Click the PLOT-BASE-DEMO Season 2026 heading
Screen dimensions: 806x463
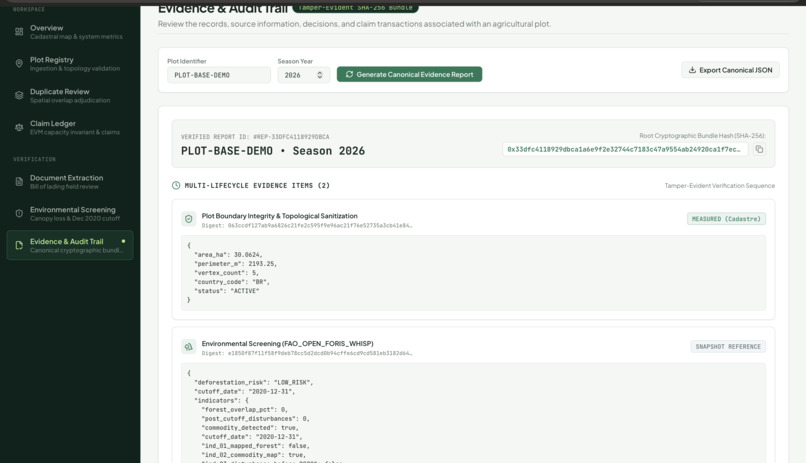click(x=273, y=151)
